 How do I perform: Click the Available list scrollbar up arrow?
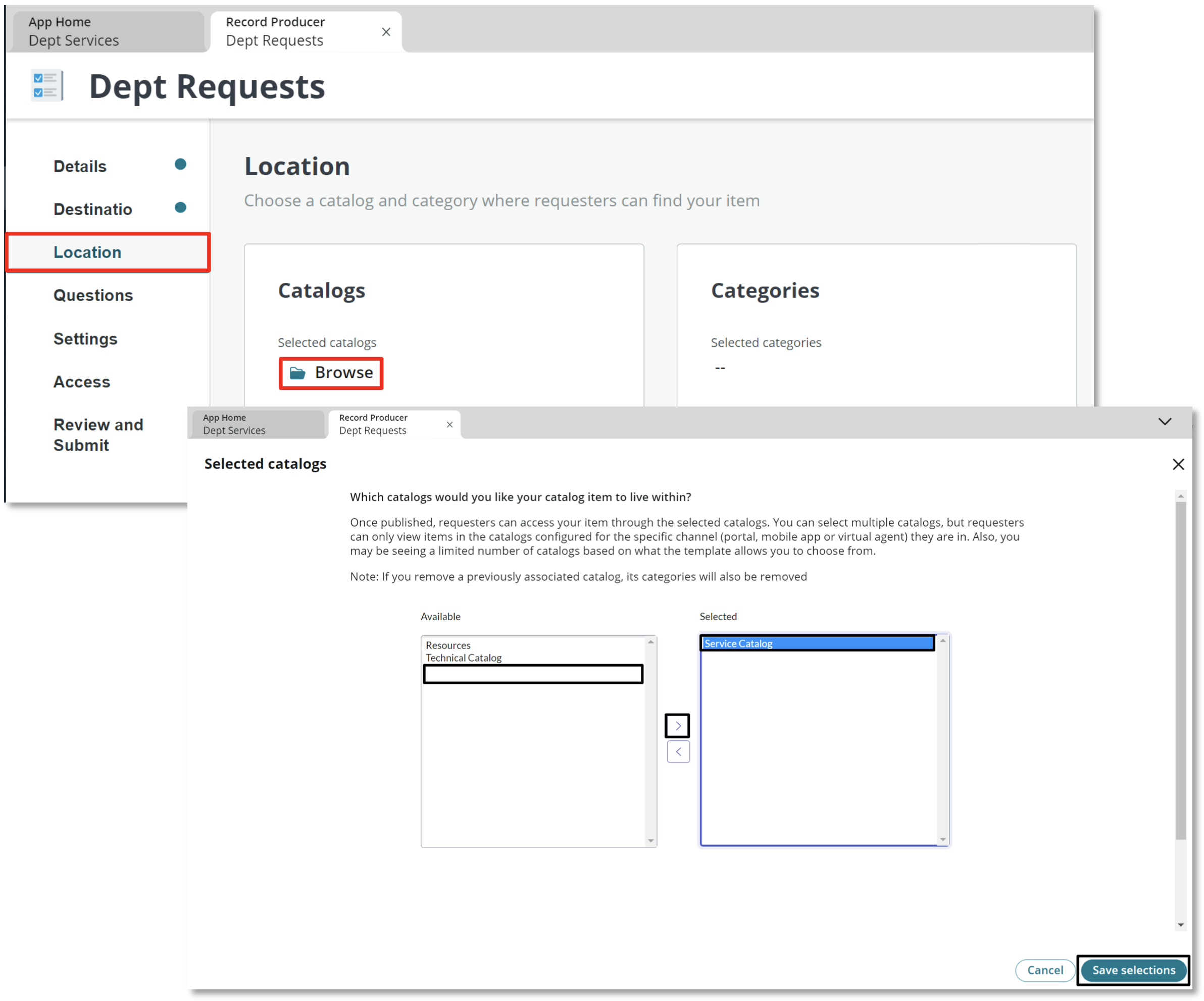tap(650, 642)
